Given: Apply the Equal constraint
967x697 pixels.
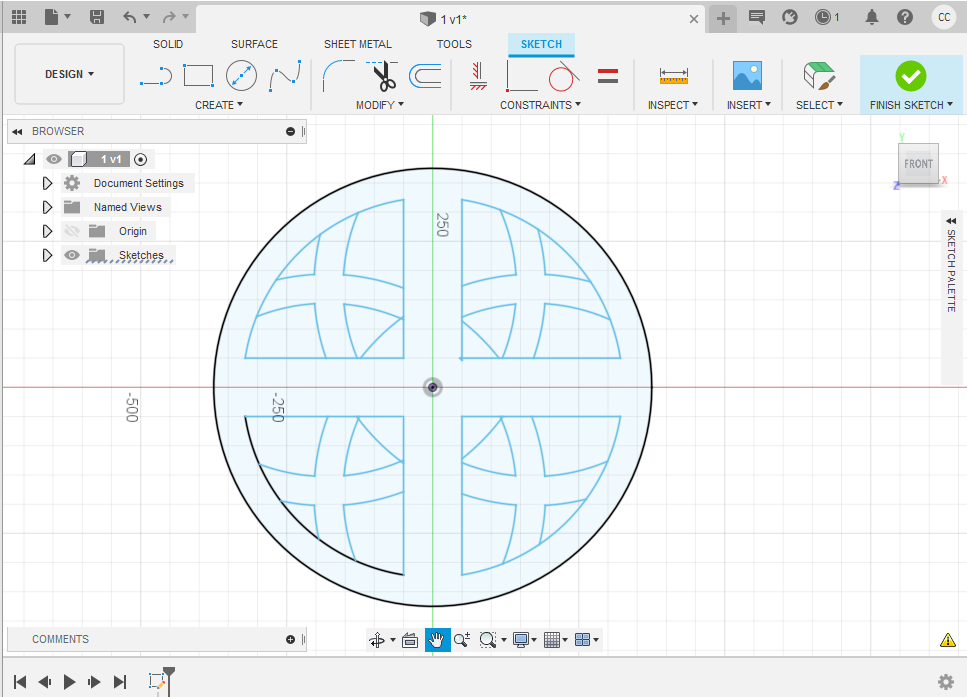Looking at the screenshot, I should tap(607, 76).
